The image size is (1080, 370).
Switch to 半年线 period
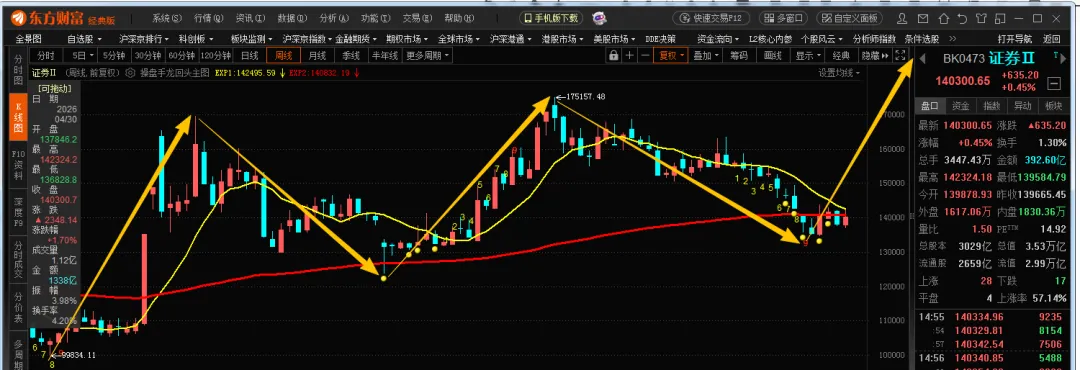pyautogui.click(x=385, y=56)
